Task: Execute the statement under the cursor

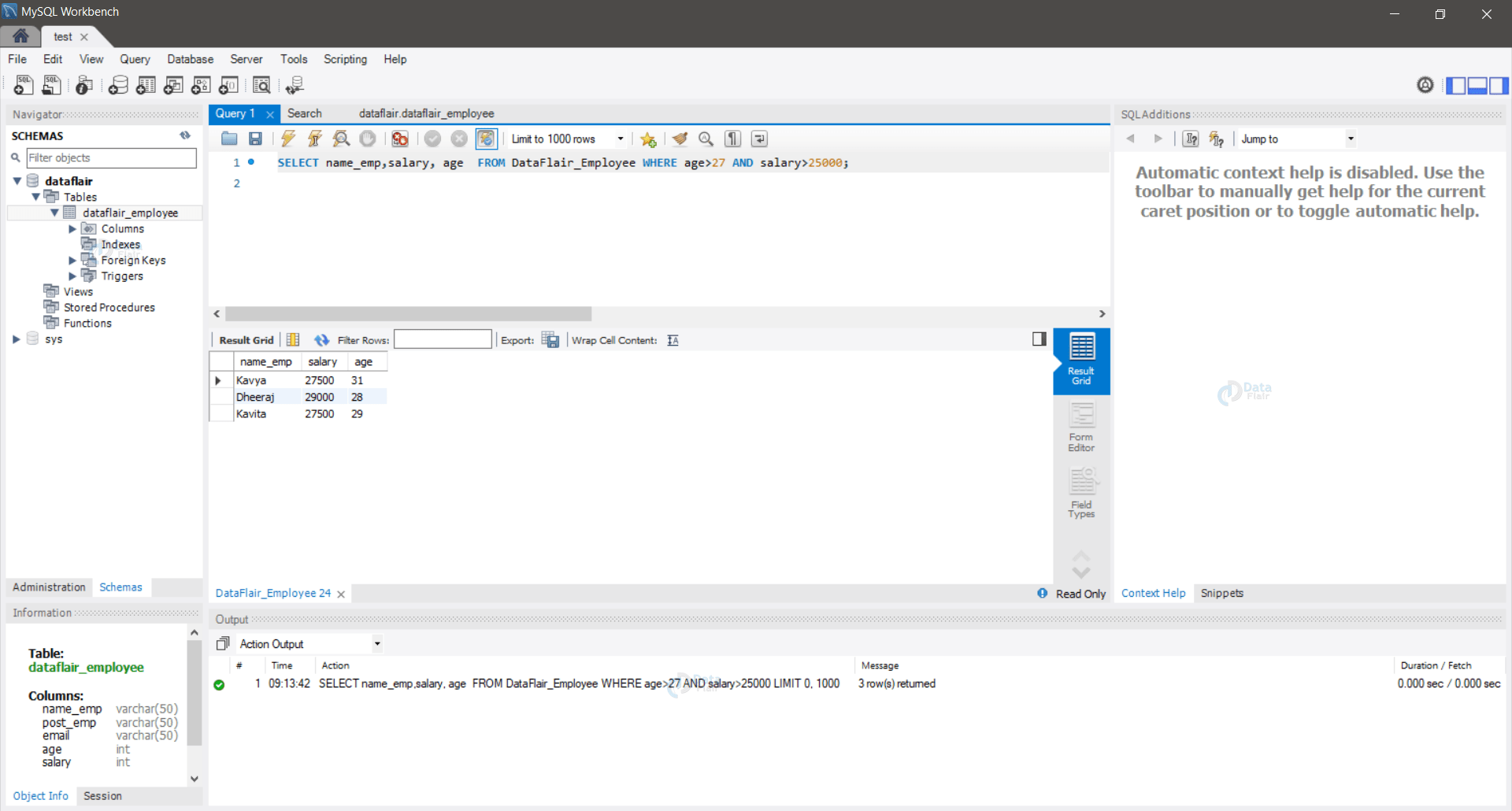Action: 315,139
